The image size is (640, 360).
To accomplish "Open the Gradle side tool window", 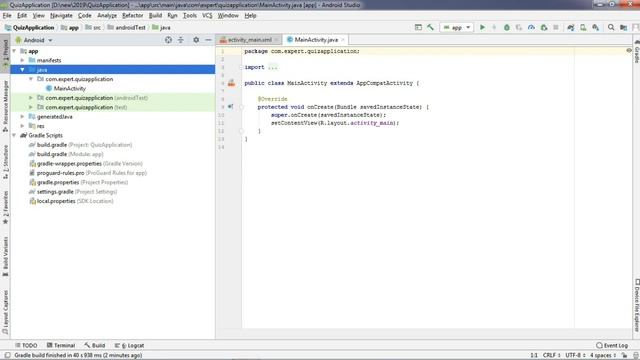I will coord(636,52).
